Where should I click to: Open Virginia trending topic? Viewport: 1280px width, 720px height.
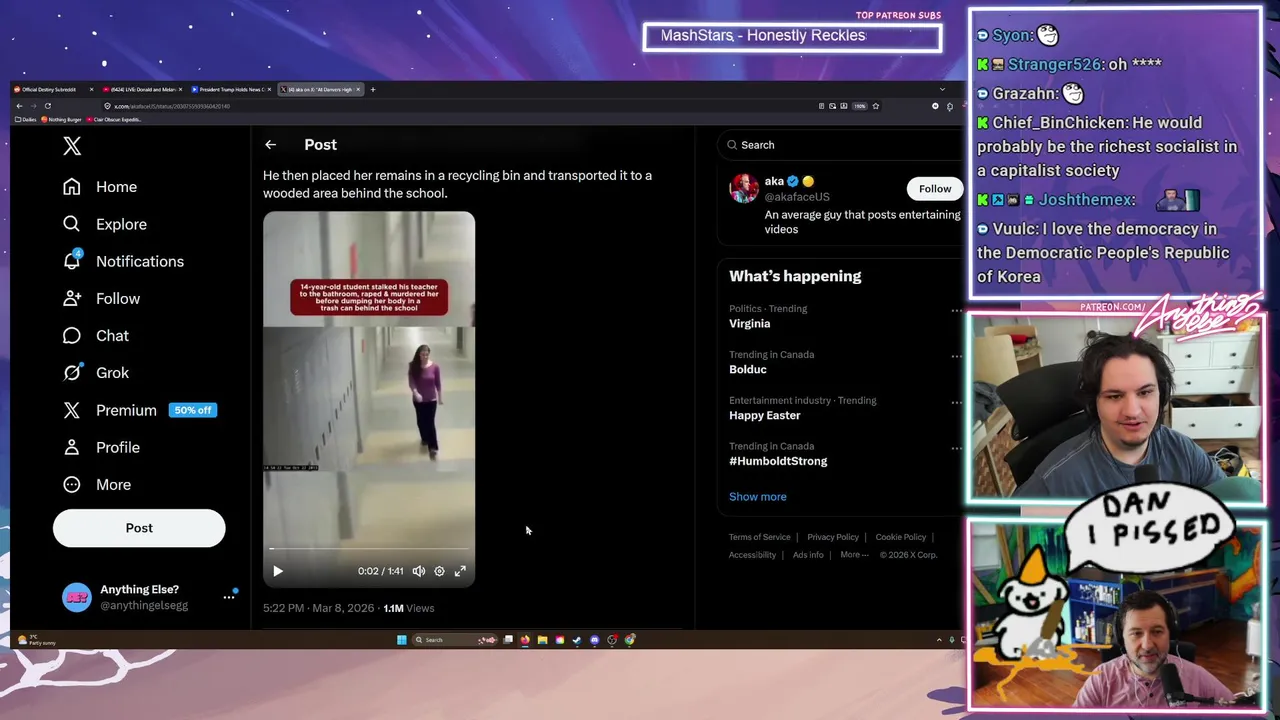[x=750, y=324]
